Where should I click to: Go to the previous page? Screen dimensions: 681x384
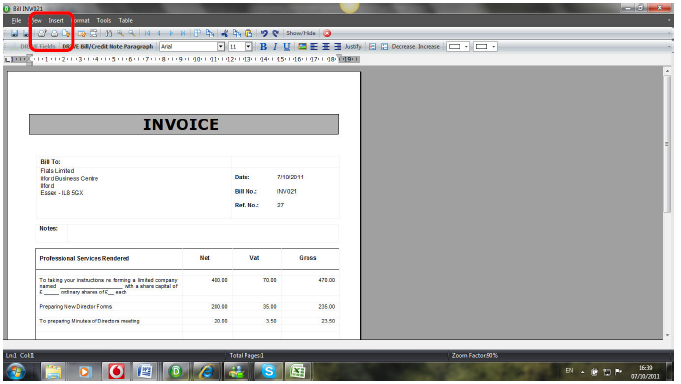159,33
